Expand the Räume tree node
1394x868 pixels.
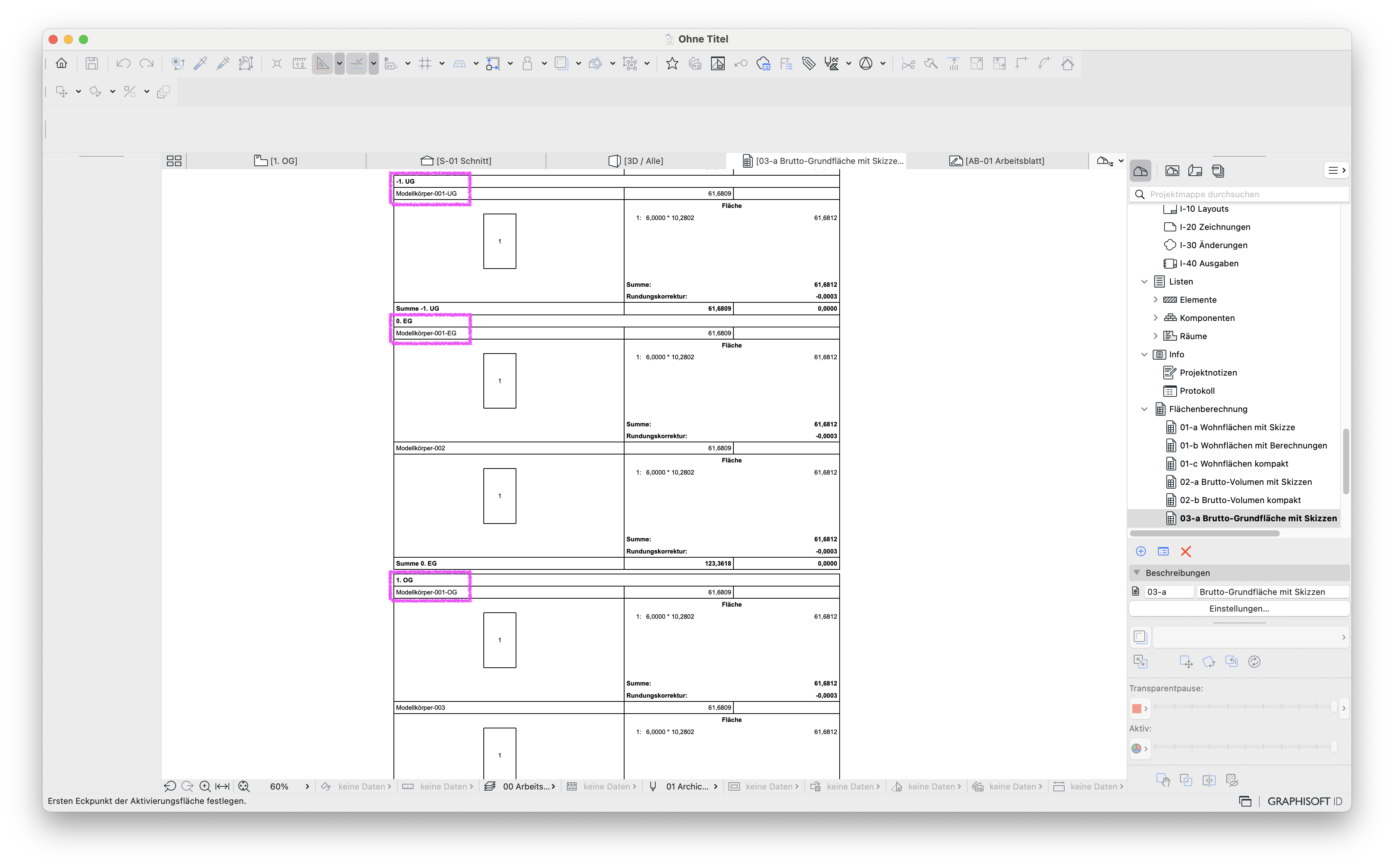point(1155,336)
